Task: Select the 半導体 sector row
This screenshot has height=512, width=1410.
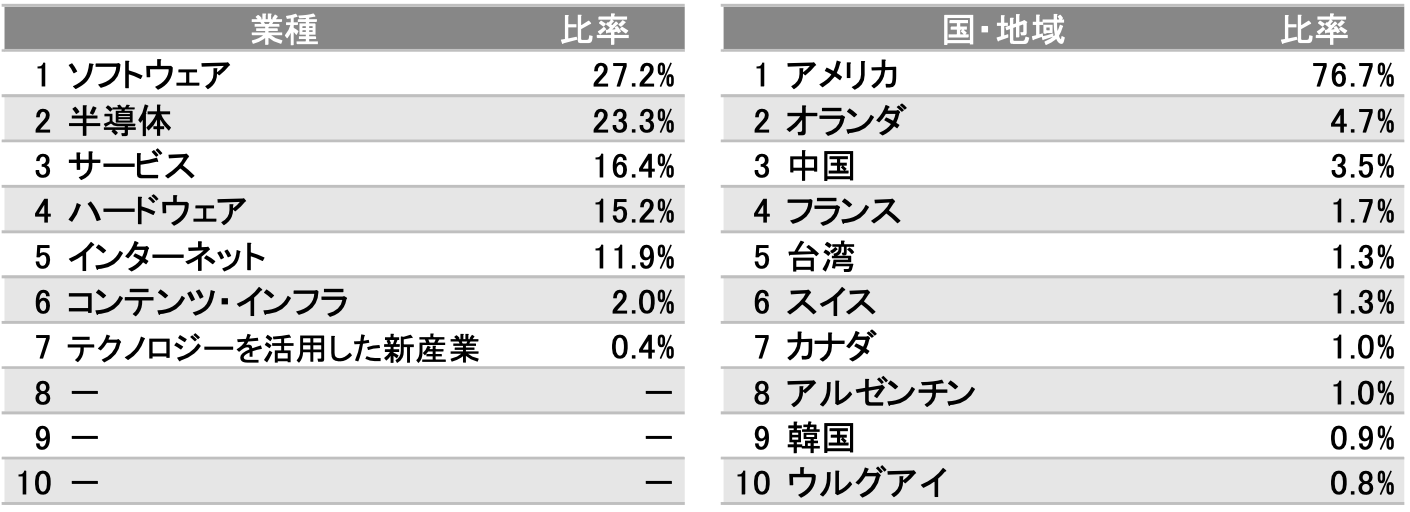Action: pos(343,121)
